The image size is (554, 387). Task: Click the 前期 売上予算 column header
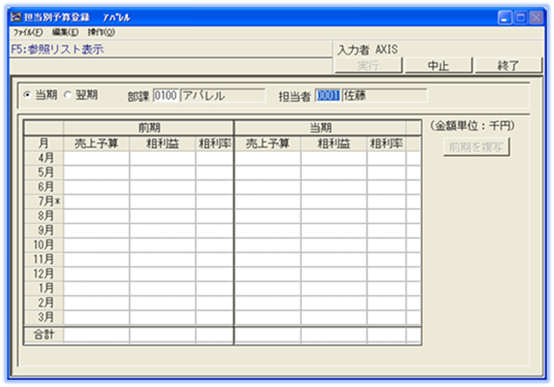(96, 143)
